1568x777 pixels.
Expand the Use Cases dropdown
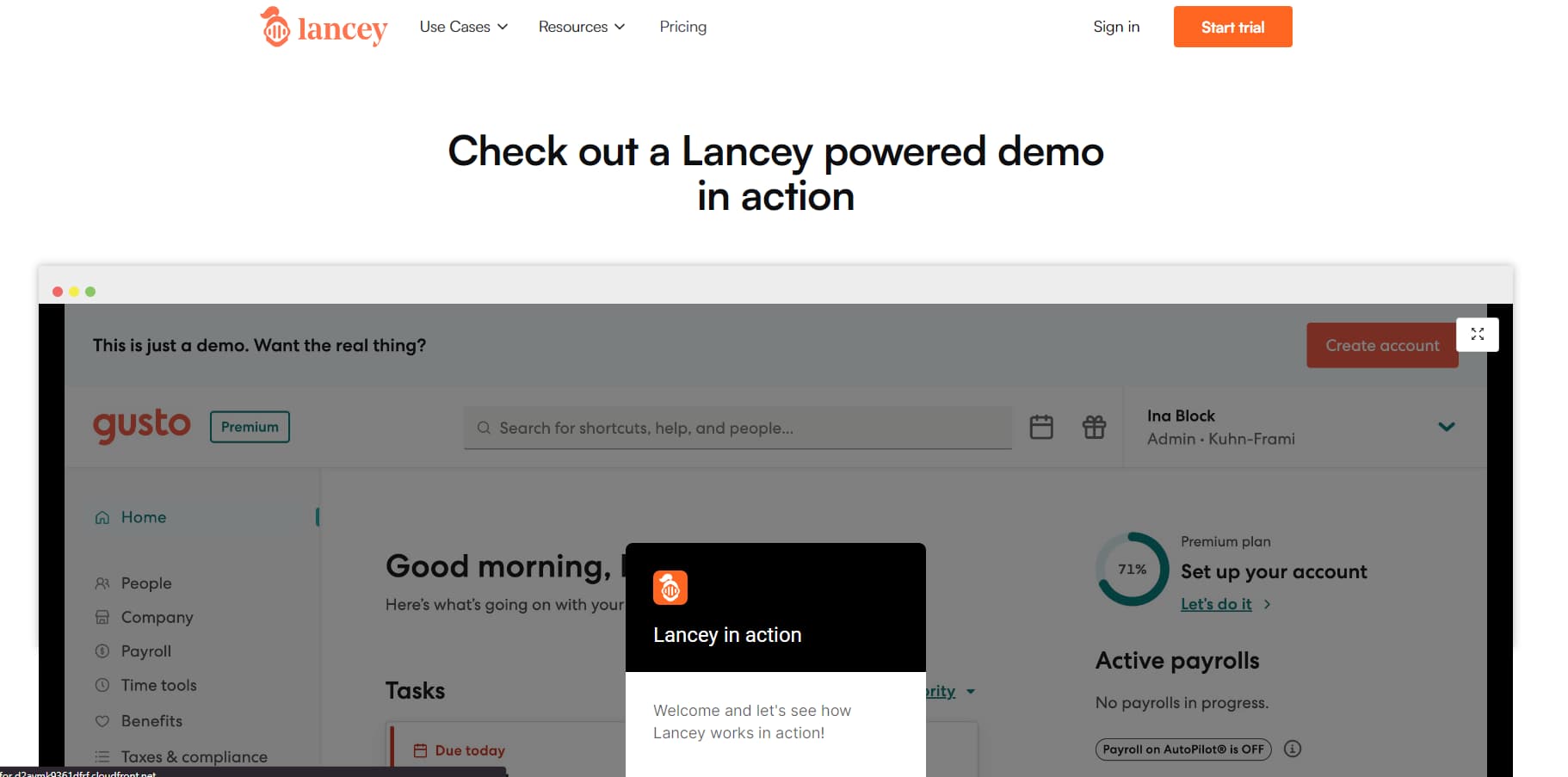click(462, 27)
